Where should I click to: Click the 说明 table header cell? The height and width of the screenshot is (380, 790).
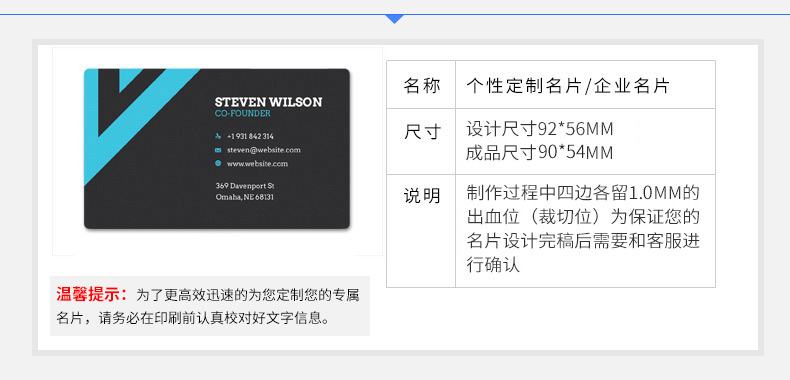[x=421, y=231]
